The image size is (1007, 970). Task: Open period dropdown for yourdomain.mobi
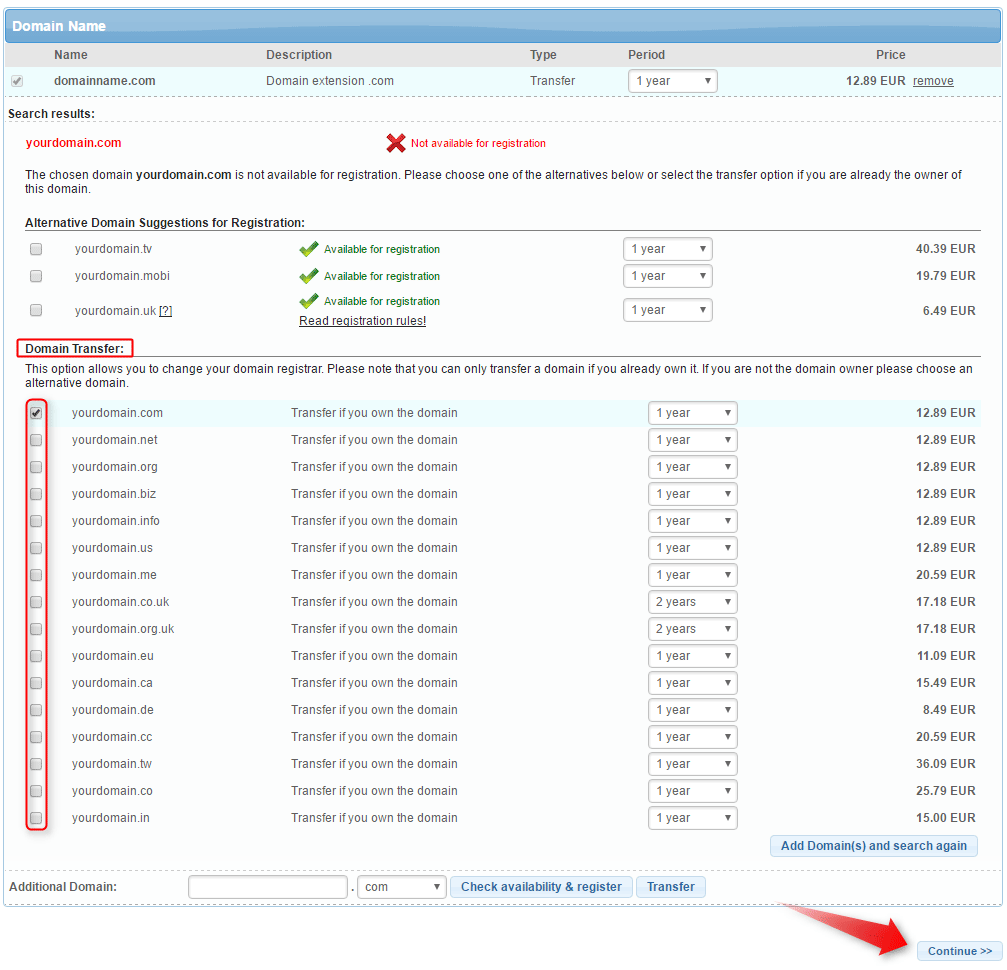click(667, 276)
